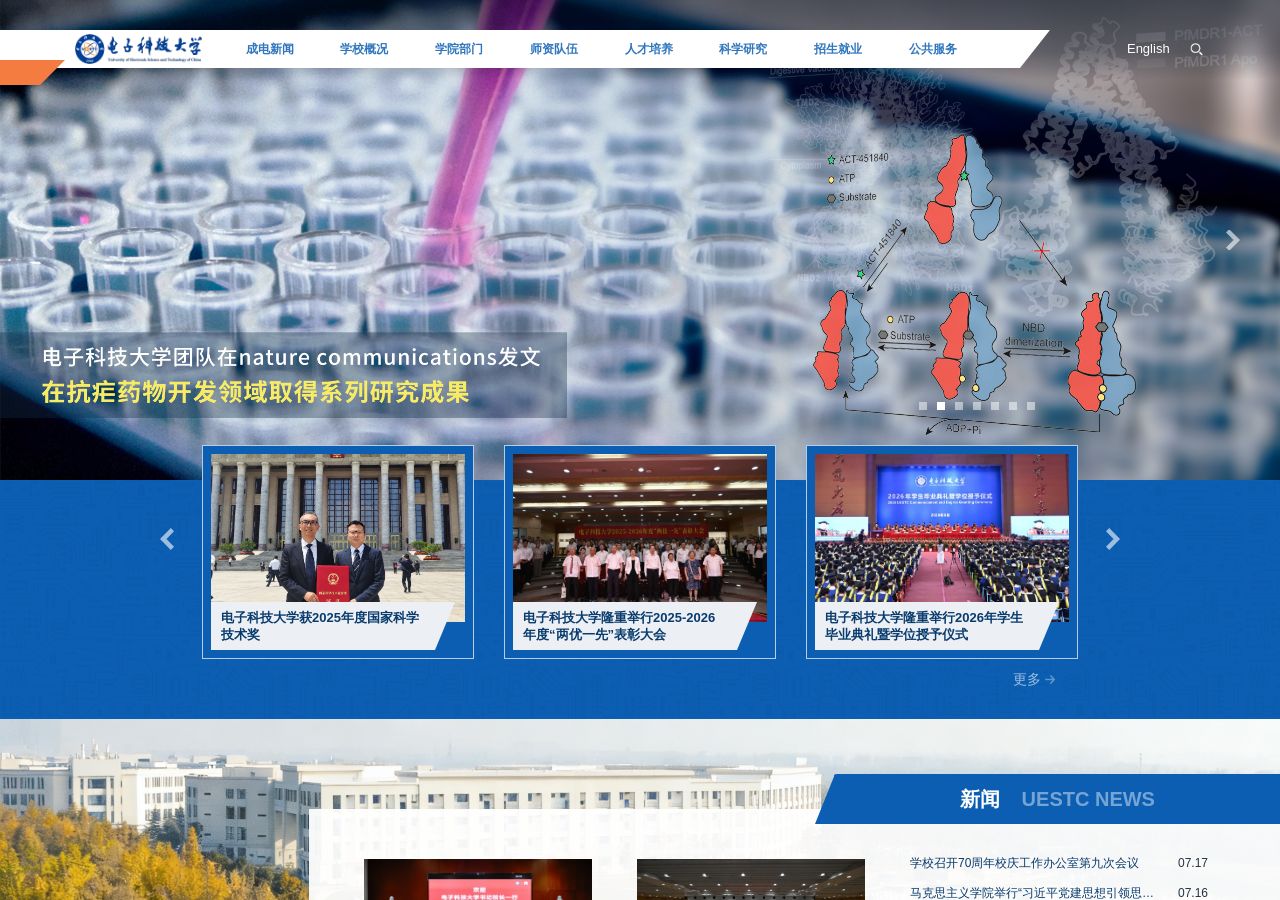Click the 07.17 news date
Screen dimensions: 1280x900
pyautogui.click(x=1193, y=863)
